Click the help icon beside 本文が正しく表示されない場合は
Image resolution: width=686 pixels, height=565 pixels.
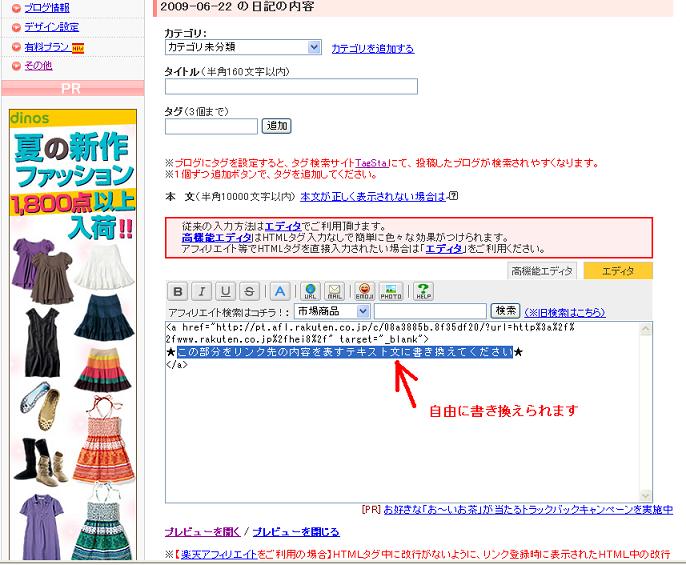point(454,196)
